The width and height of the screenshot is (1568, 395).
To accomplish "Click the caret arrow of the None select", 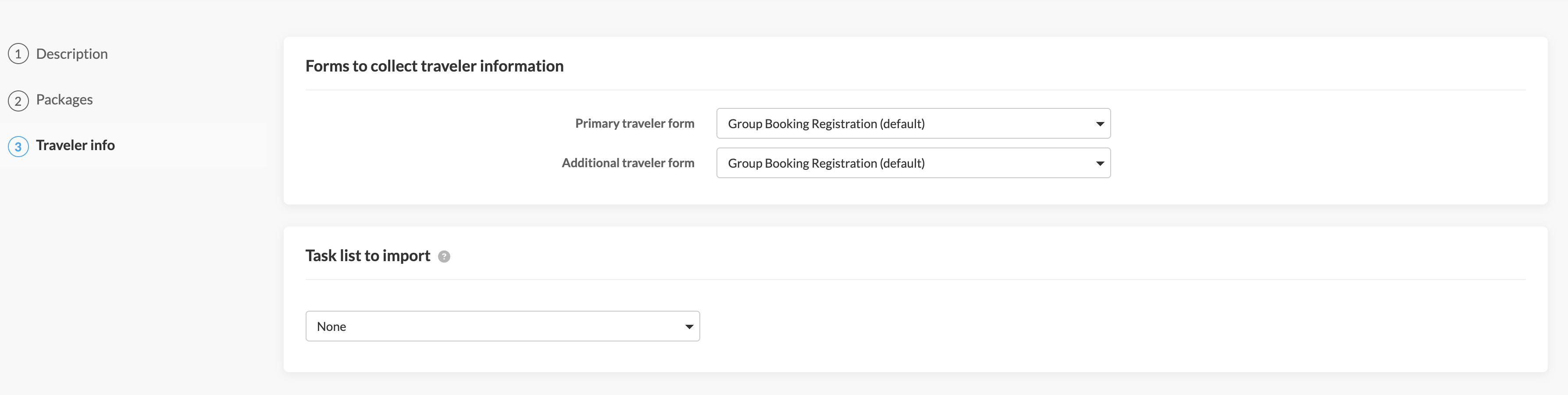I will tap(688, 327).
